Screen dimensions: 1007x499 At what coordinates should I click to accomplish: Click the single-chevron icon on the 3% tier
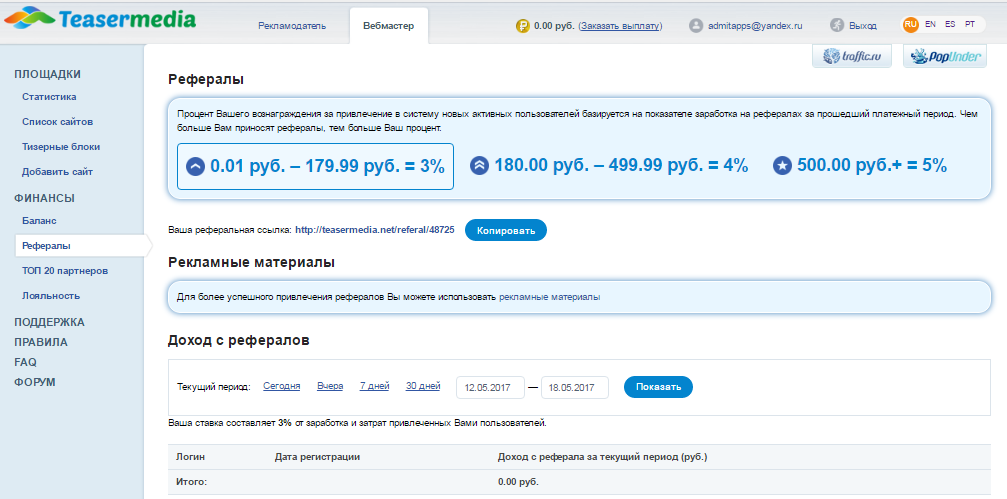195,167
